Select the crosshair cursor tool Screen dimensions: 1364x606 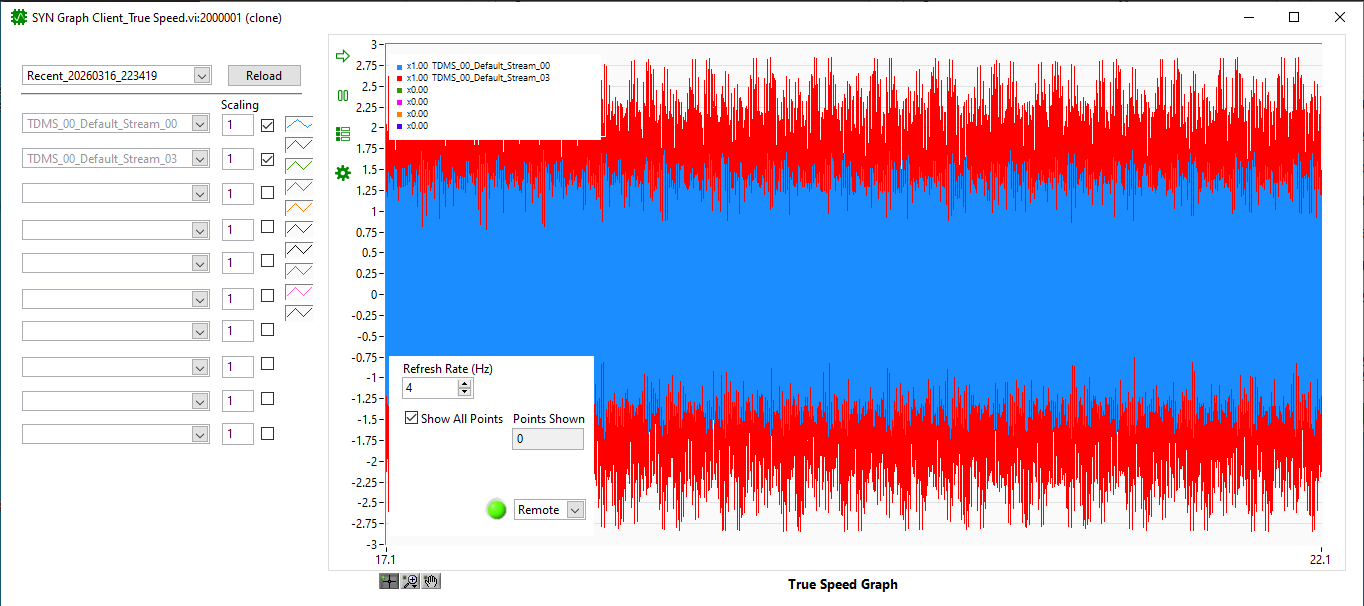(x=388, y=581)
